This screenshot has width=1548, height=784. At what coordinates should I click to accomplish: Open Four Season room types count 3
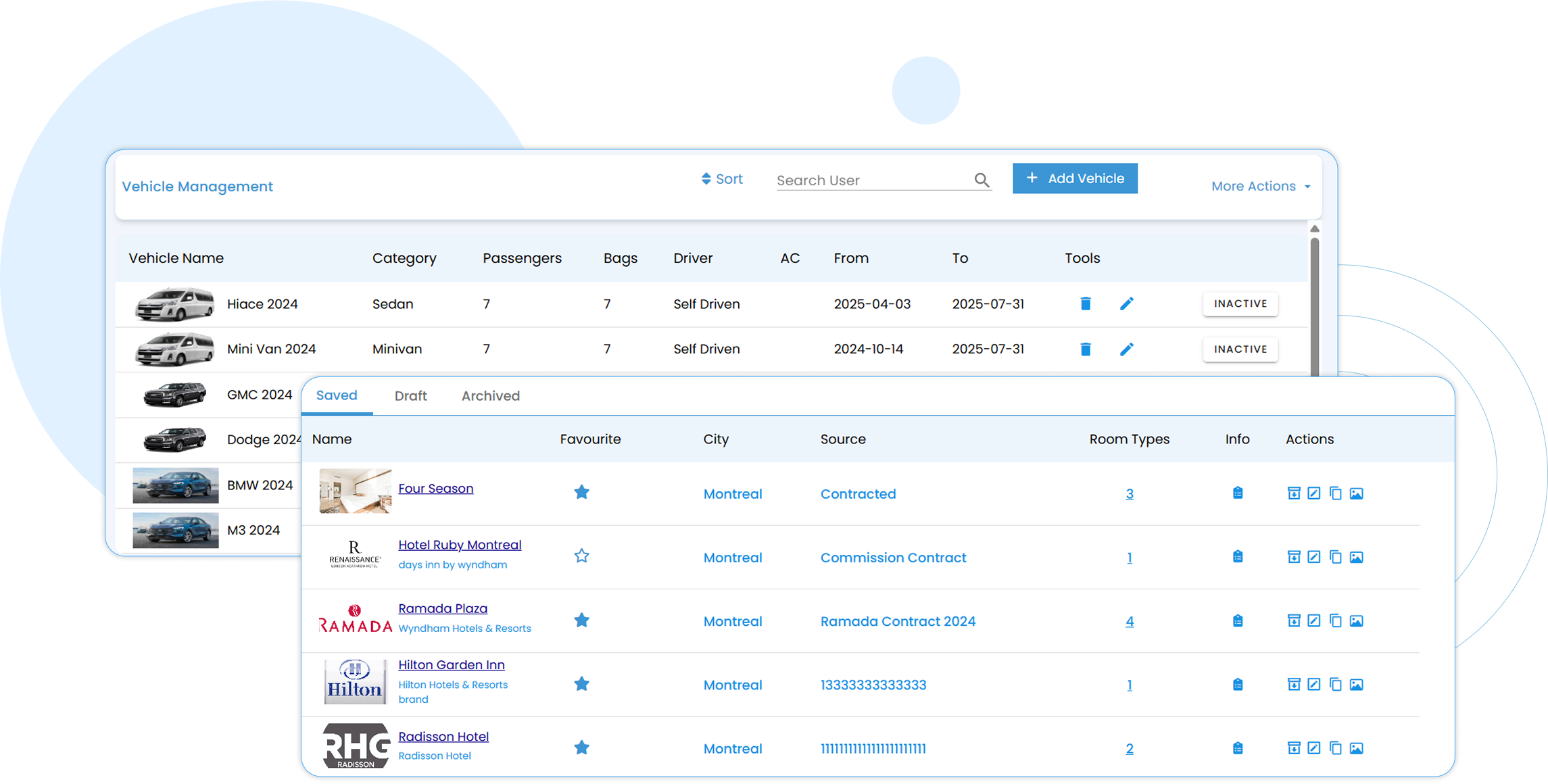coord(1129,494)
